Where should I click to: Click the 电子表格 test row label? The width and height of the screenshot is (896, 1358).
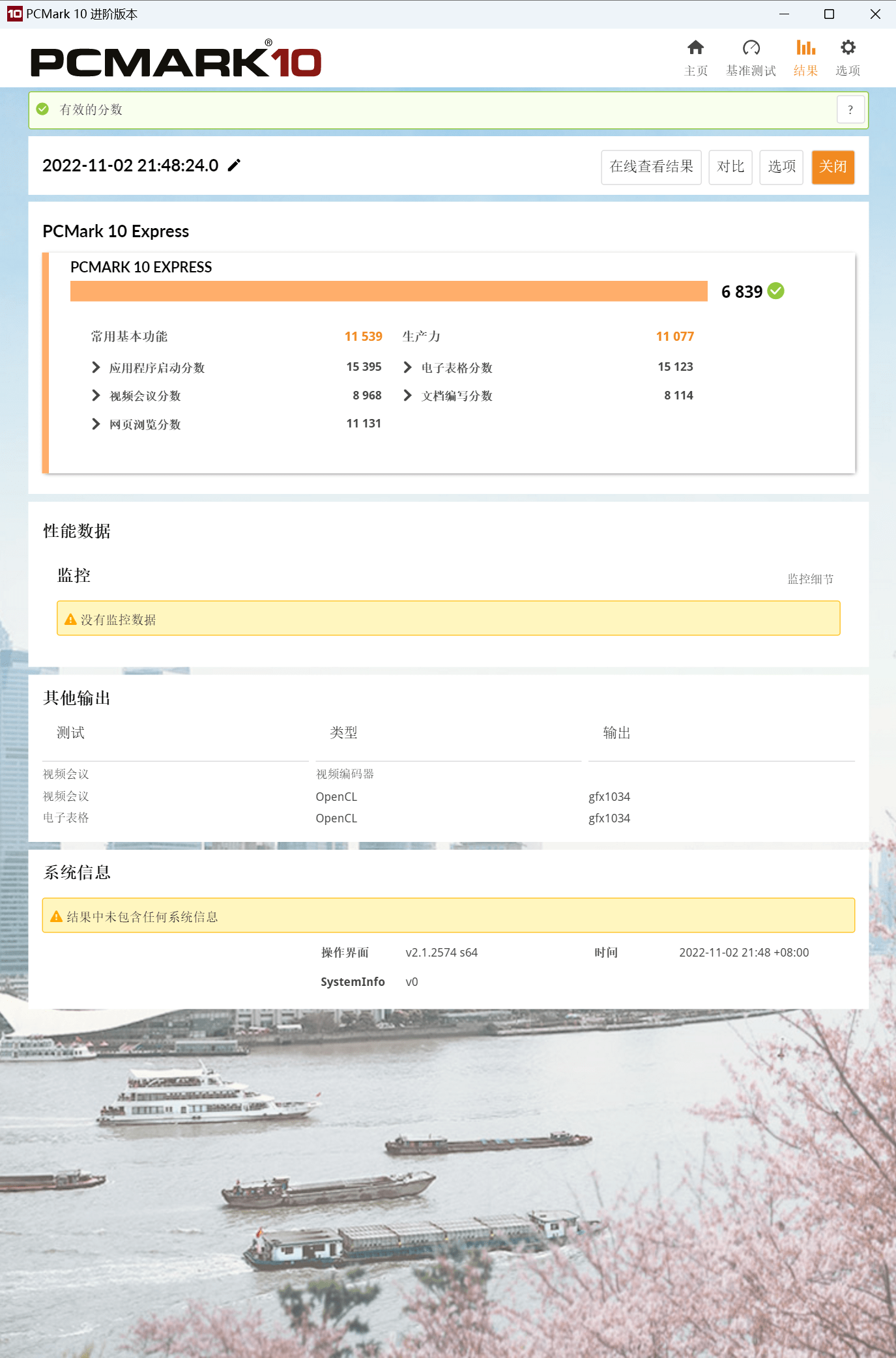pos(66,817)
